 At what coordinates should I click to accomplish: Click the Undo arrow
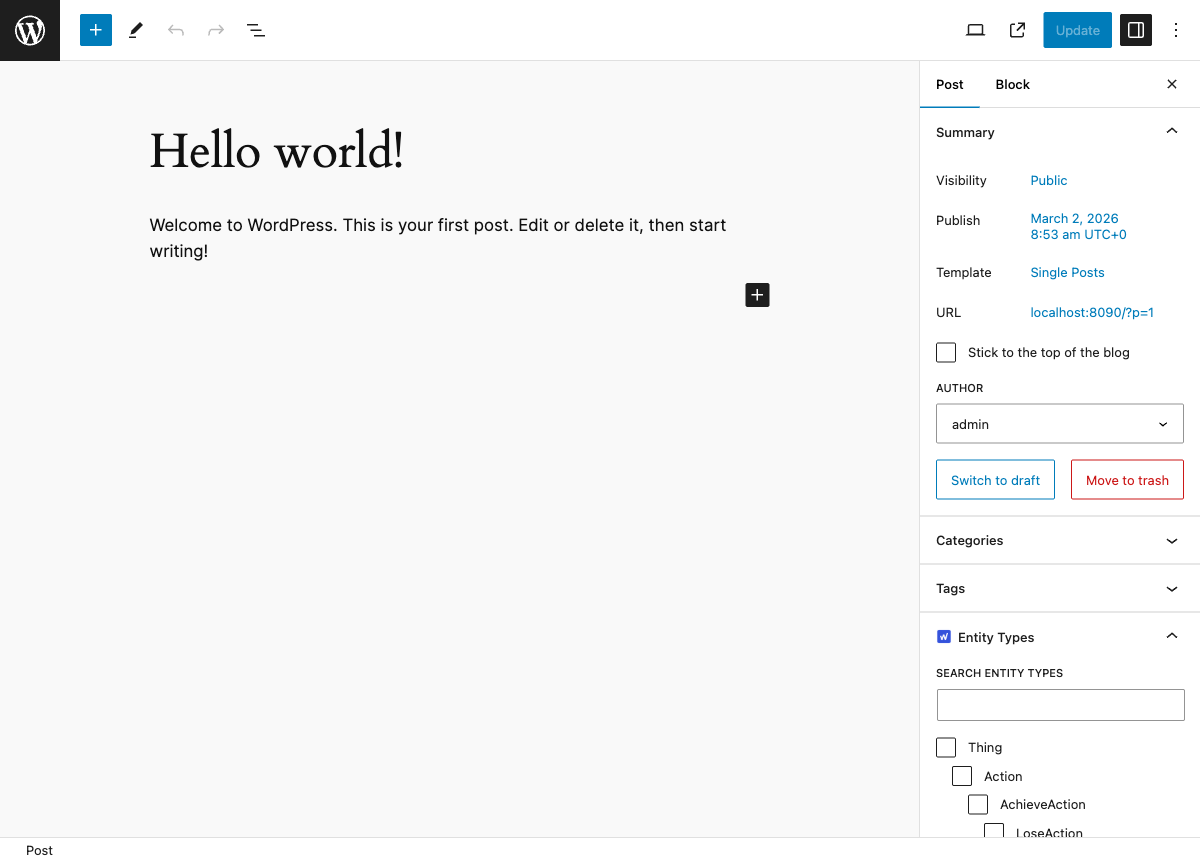(176, 30)
